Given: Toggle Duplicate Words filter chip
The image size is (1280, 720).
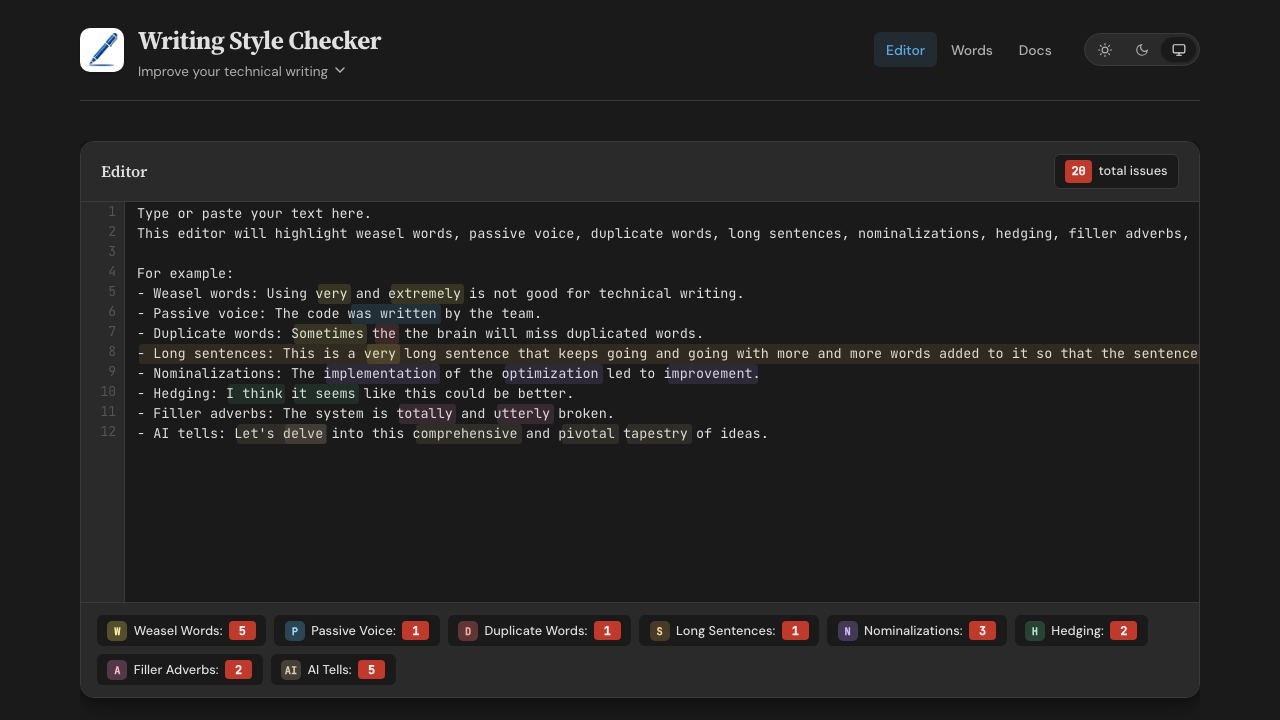Looking at the screenshot, I should coord(539,631).
